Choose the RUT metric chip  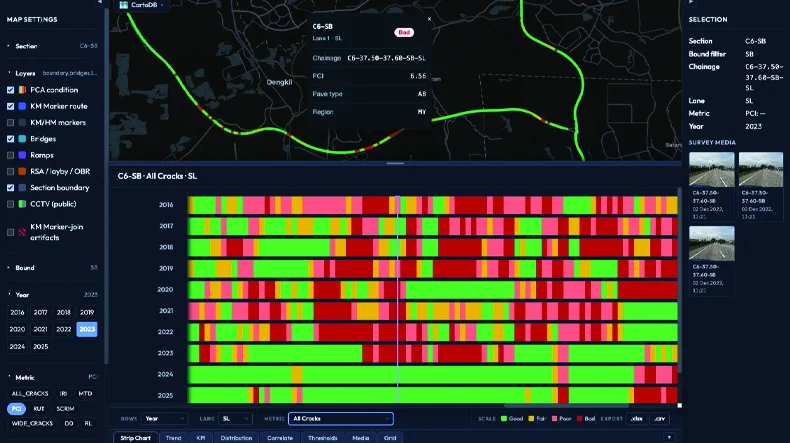point(39,409)
